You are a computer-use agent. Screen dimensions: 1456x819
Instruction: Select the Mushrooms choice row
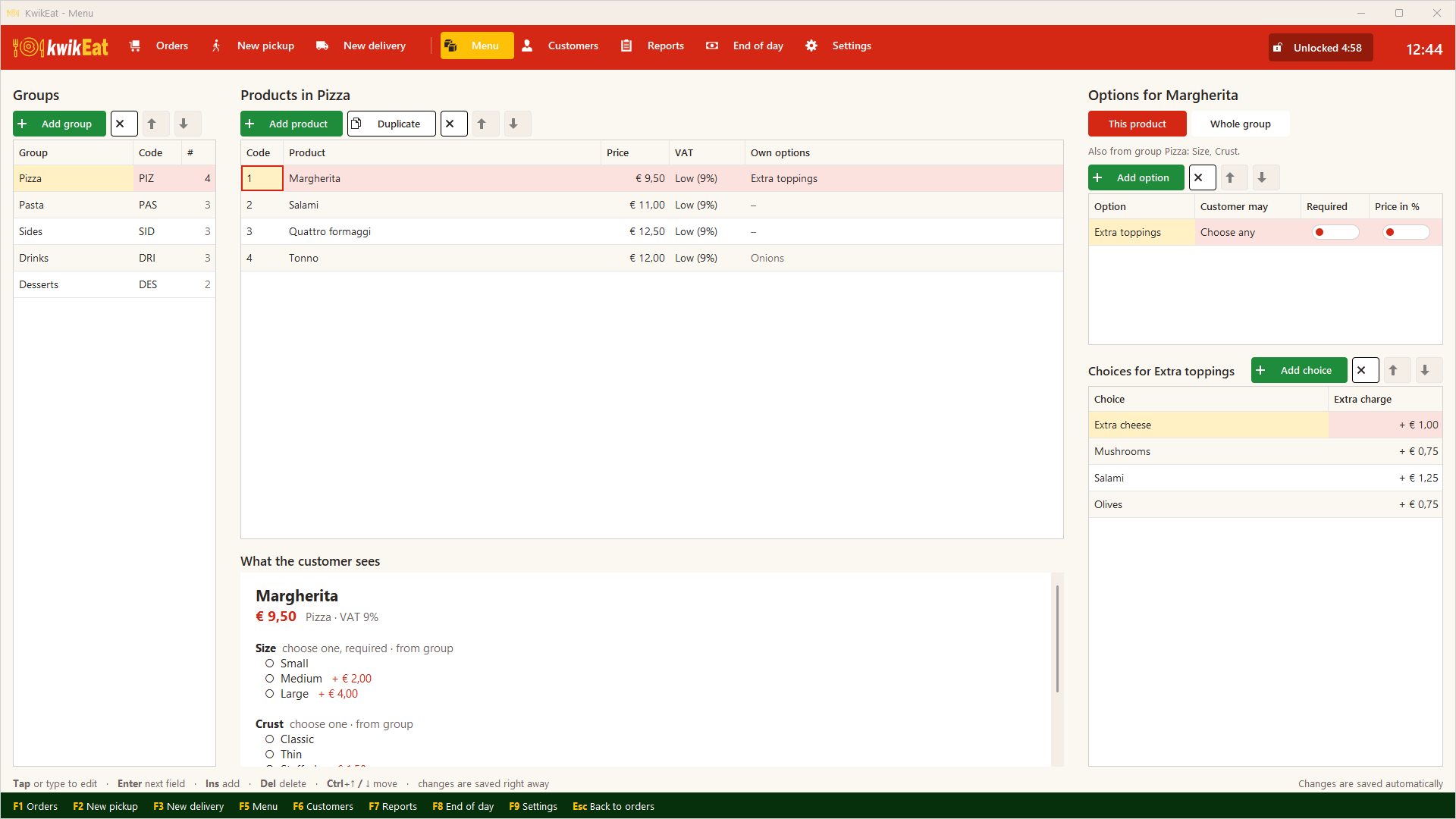(x=1265, y=451)
